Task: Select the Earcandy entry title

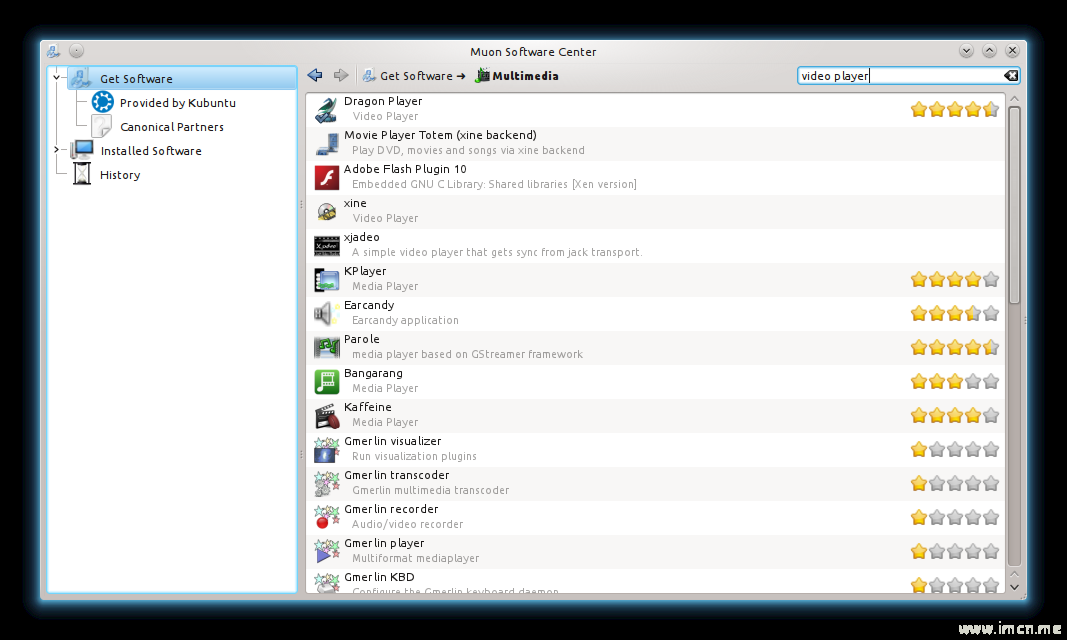Action: point(369,305)
